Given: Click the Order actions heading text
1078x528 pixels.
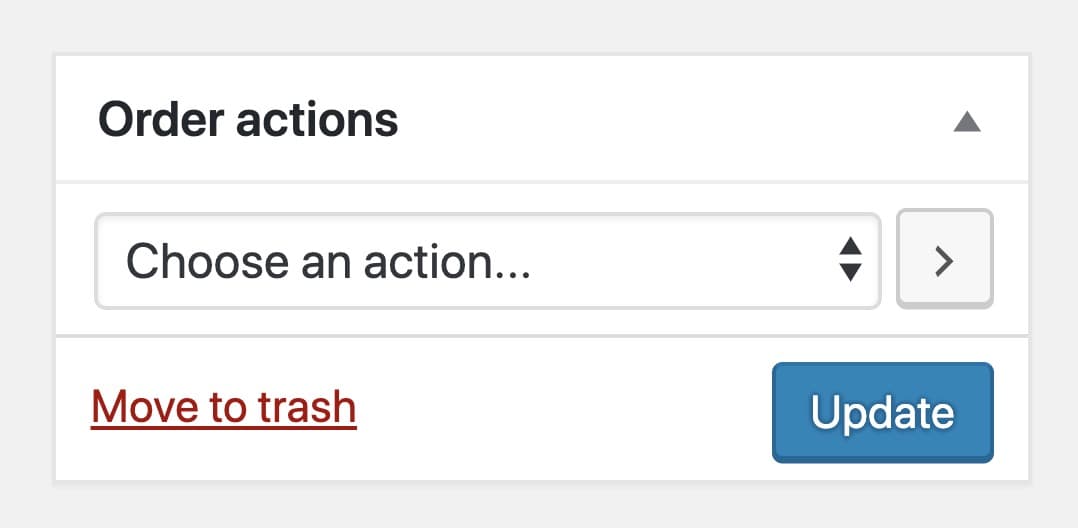Looking at the screenshot, I should [248, 120].
